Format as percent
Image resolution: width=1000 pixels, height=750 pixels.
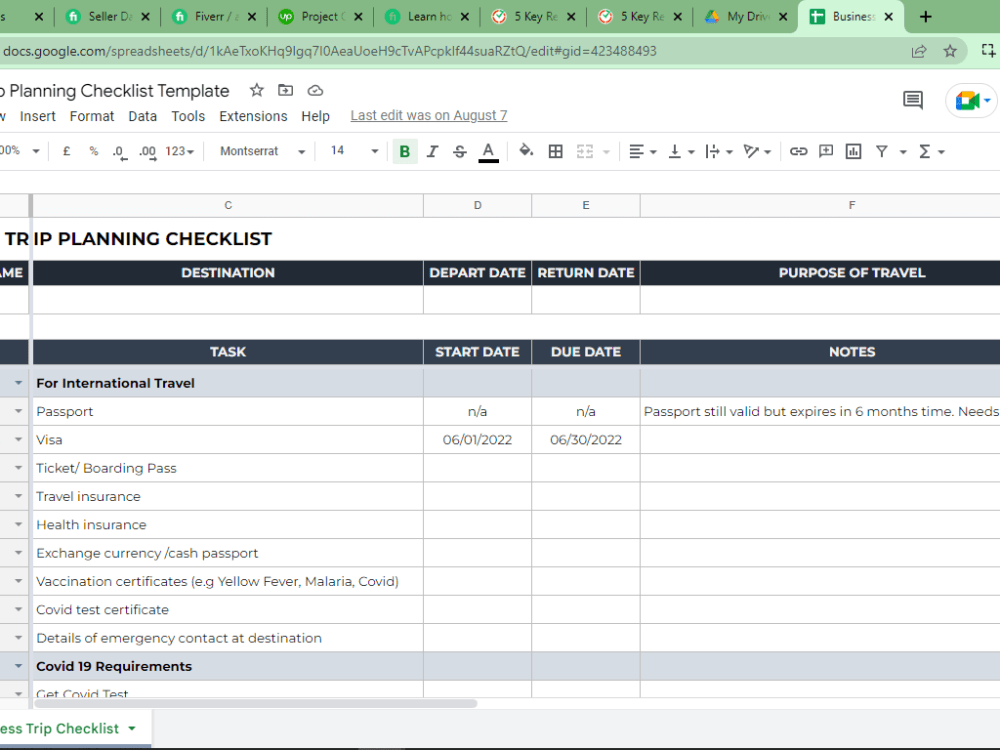click(x=94, y=151)
